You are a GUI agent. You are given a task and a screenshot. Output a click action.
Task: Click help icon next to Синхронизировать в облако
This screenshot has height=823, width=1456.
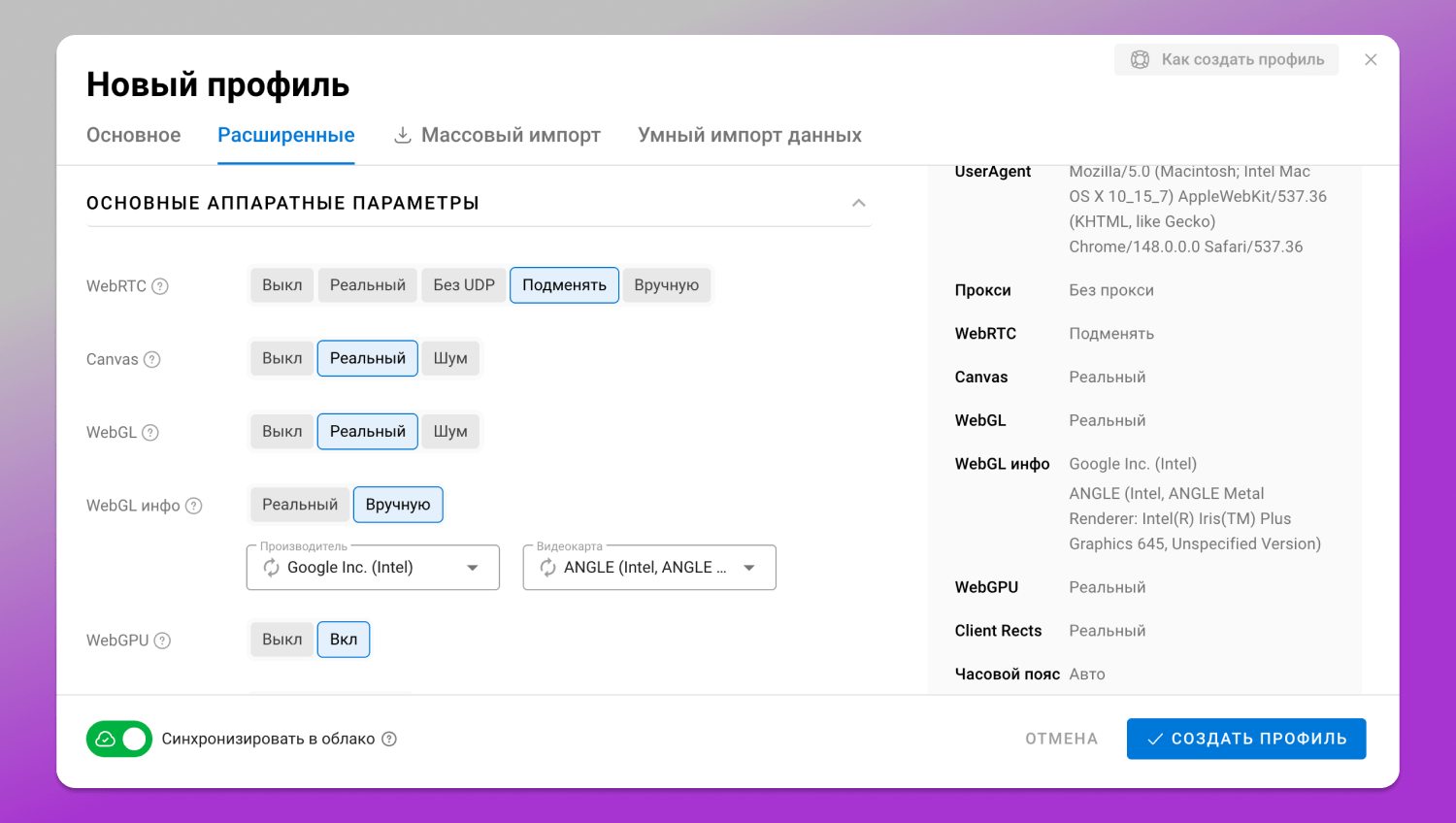pyautogui.click(x=389, y=739)
